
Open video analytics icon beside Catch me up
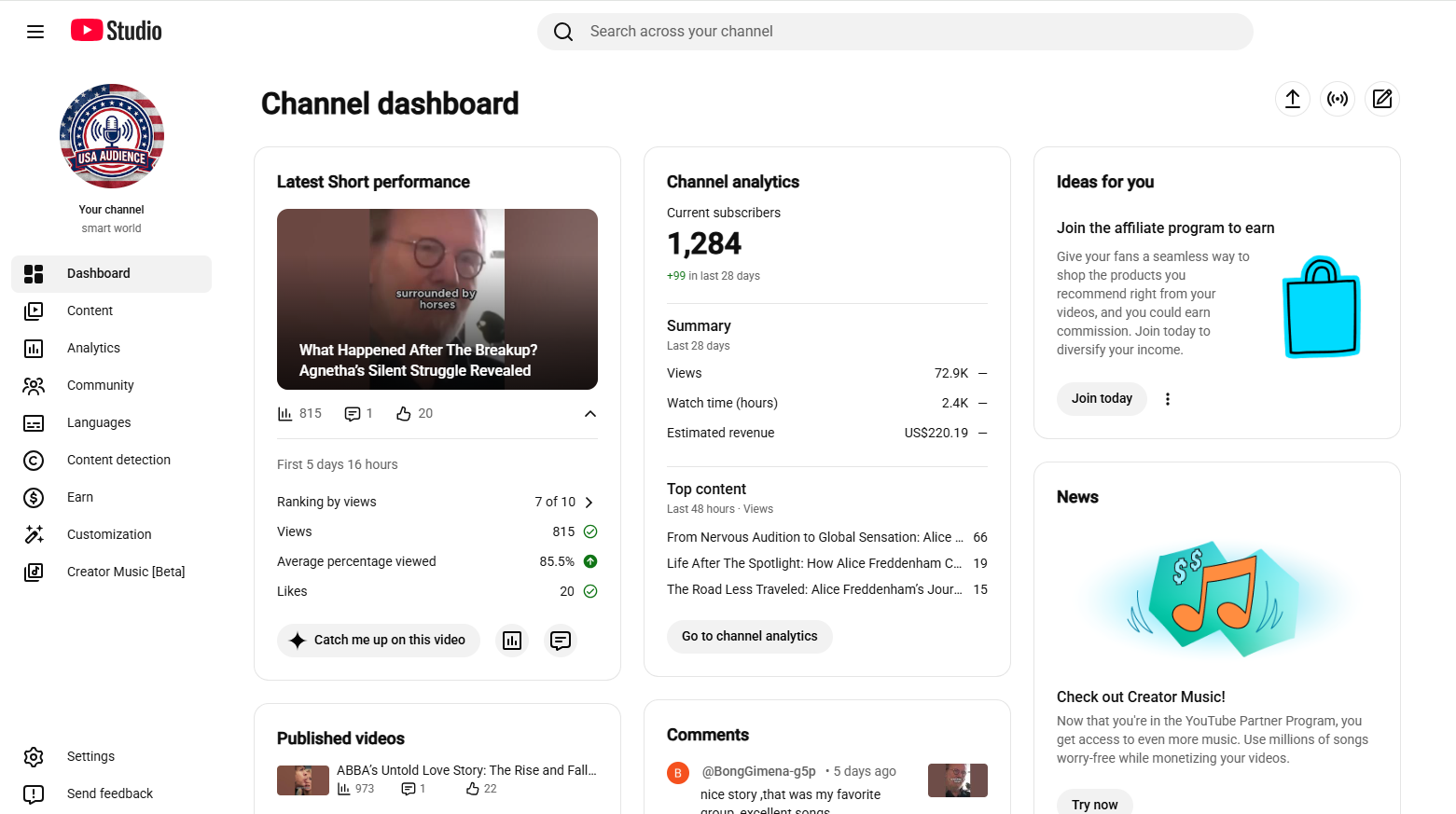pos(512,641)
